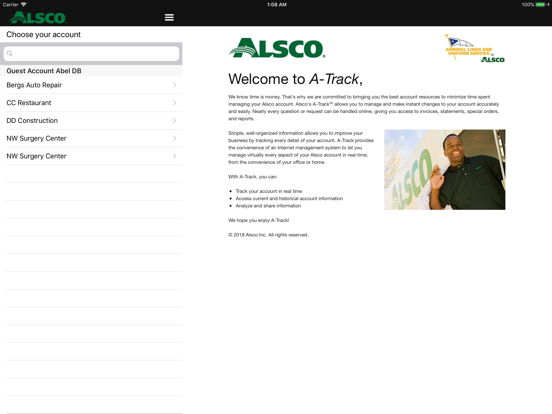Select Bergs Auto Repair account
The width and height of the screenshot is (552, 414).
[x=91, y=85]
